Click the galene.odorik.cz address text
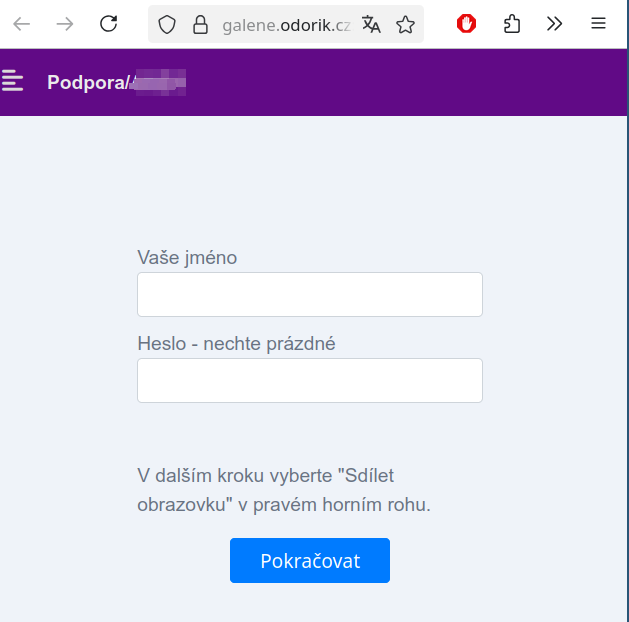Screen dimensions: 629x622 286,25
